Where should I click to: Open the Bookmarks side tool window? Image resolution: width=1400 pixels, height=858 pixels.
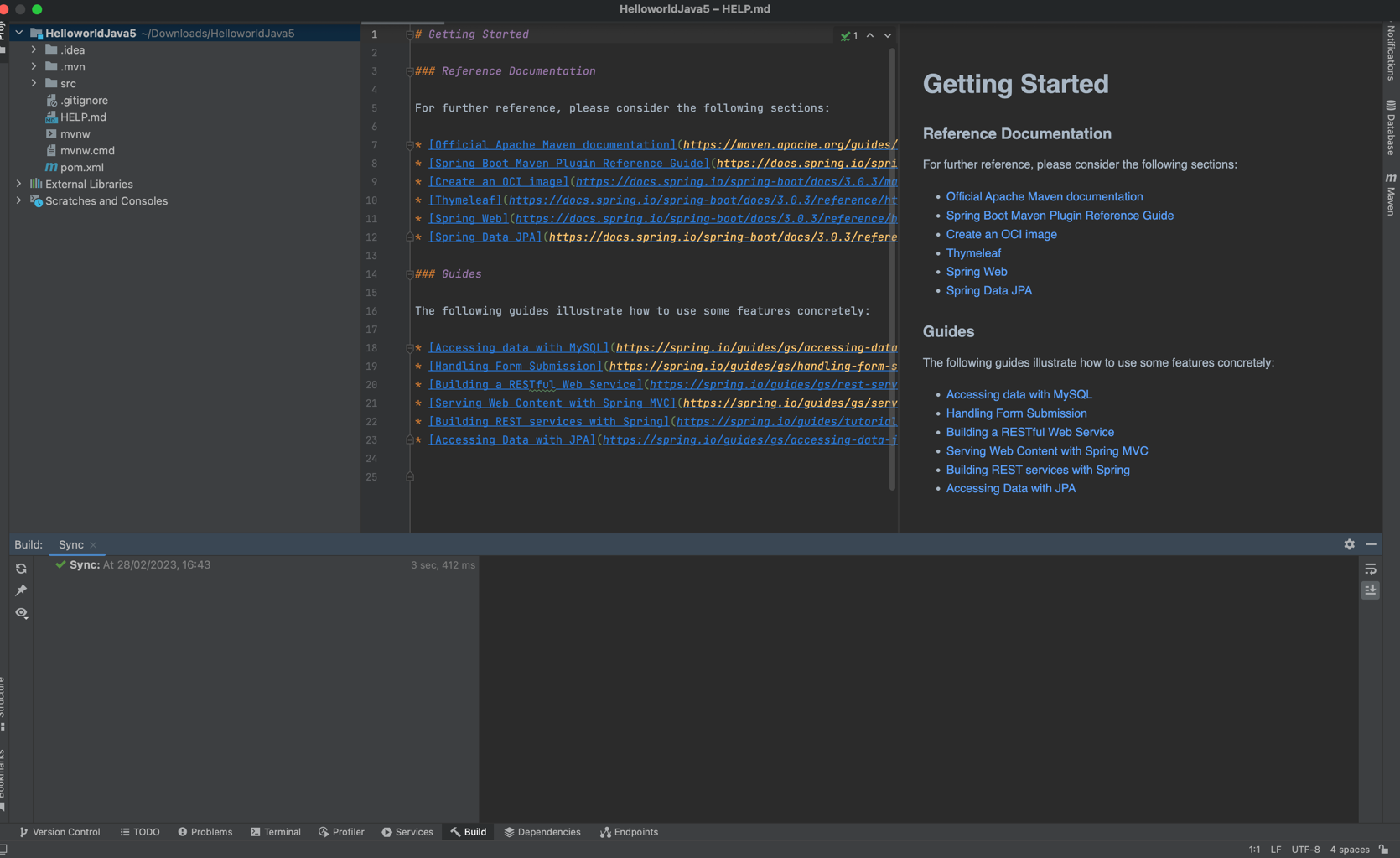point(3,780)
